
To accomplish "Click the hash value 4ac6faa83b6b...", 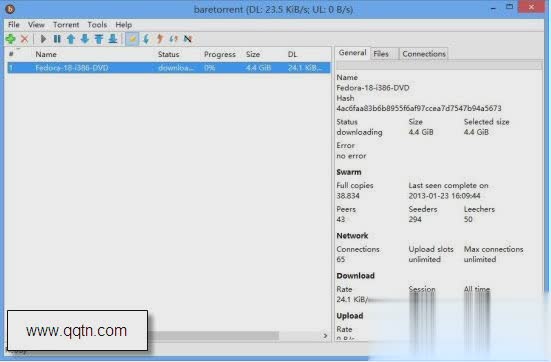I will 419,108.
